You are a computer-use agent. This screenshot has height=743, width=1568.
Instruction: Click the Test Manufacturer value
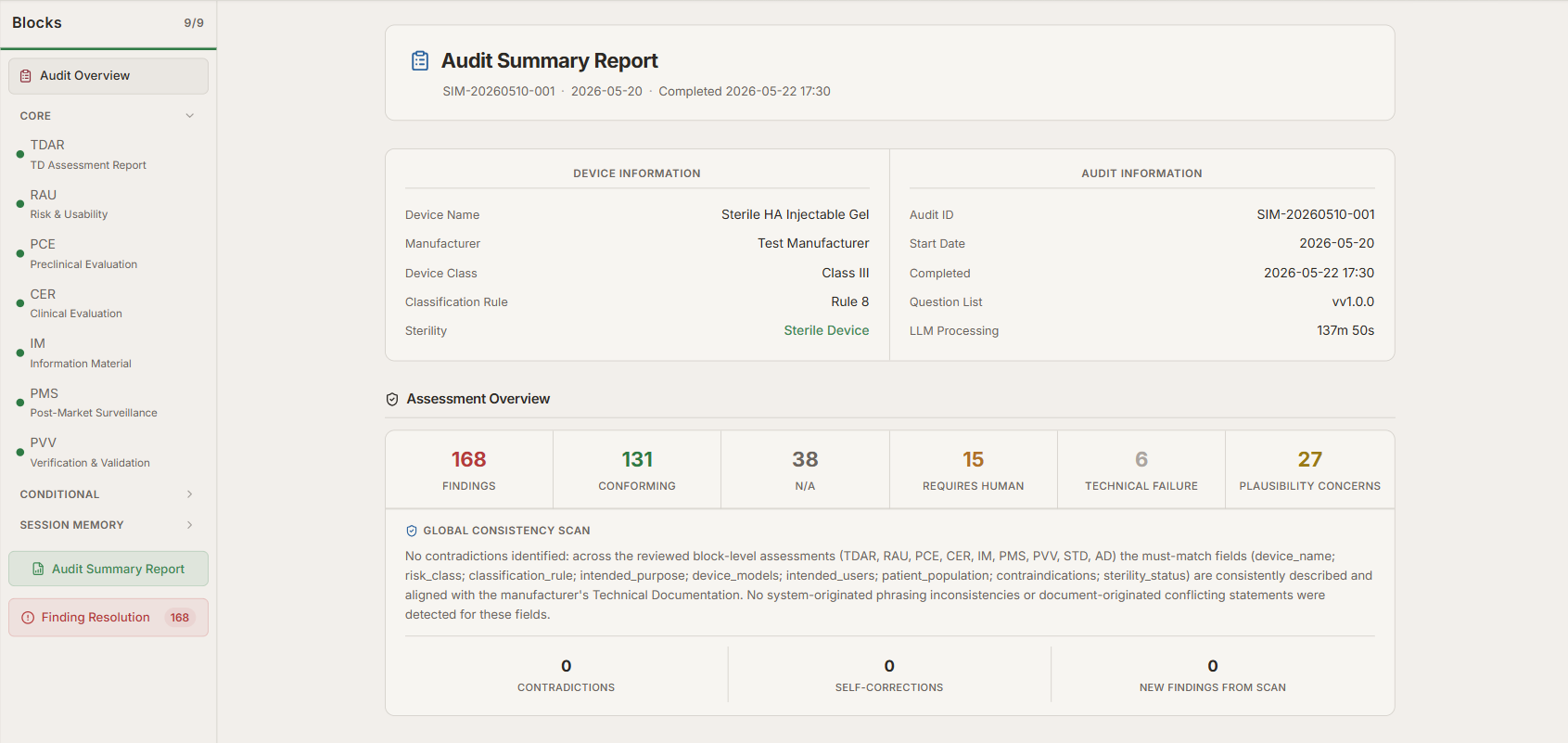click(813, 244)
